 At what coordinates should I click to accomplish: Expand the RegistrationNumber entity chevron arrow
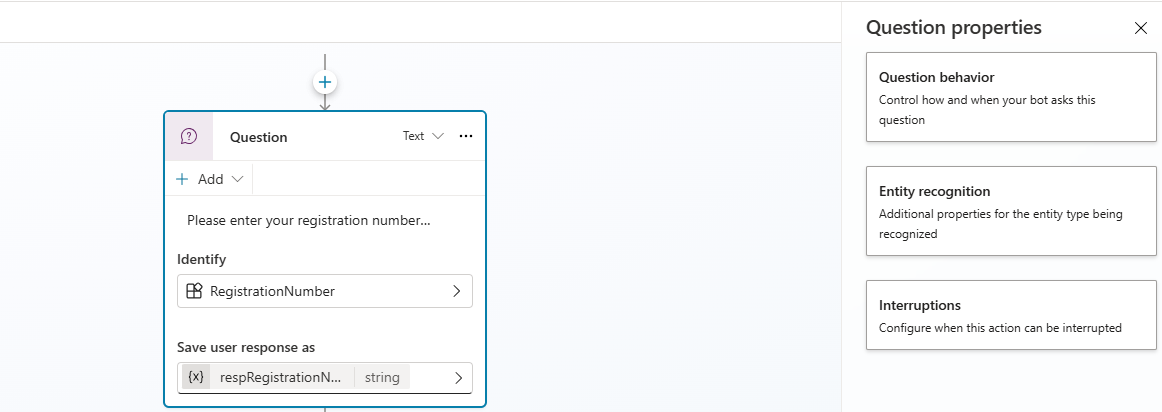pyautogui.click(x=457, y=291)
